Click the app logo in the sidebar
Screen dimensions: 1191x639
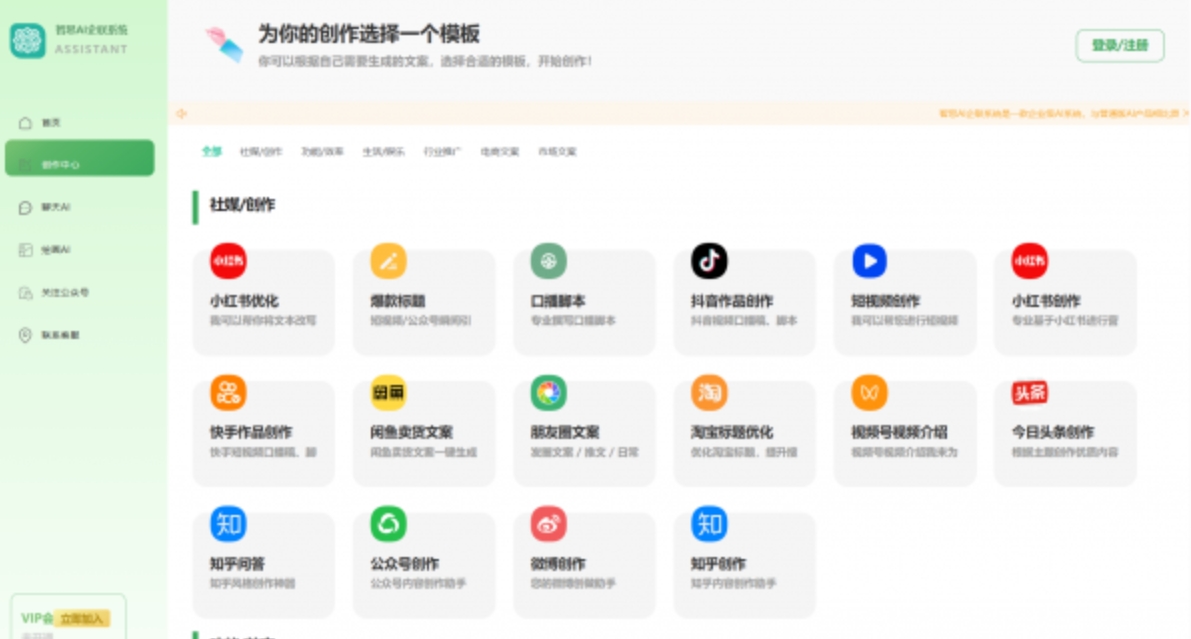(x=27, y=40)
